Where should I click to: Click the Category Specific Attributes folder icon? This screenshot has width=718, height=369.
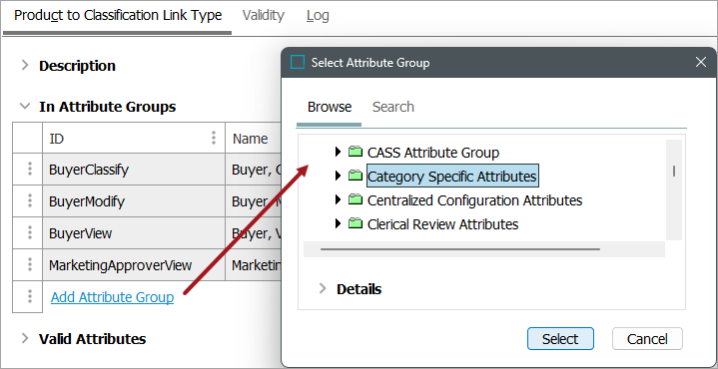pyautogui.click(x=355, y=176)
